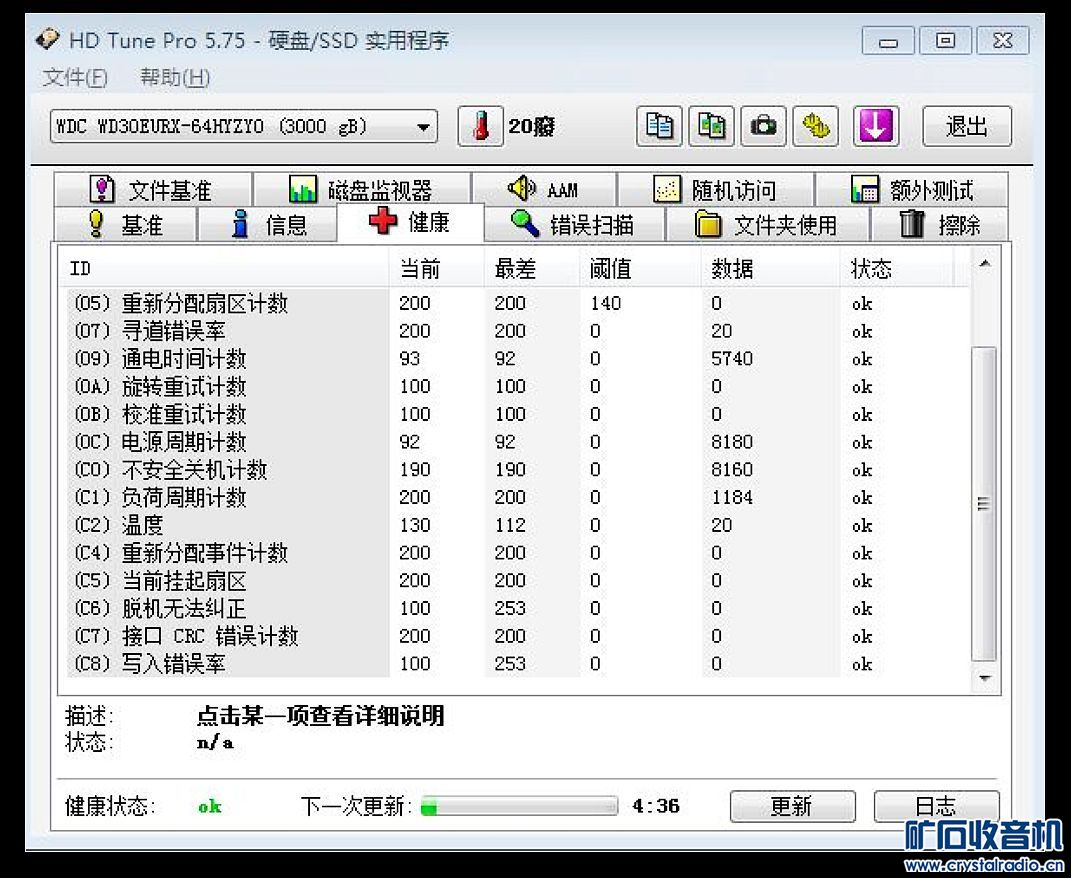The width and height of the screenshot is (1071, 878).
Task: Open the options tools icon
Action: click(815, 126)
